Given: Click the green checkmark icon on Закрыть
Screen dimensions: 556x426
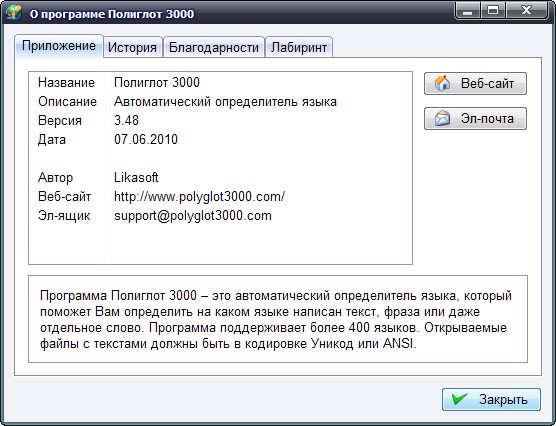Looking at the screenshot, I should click(460, 399).
